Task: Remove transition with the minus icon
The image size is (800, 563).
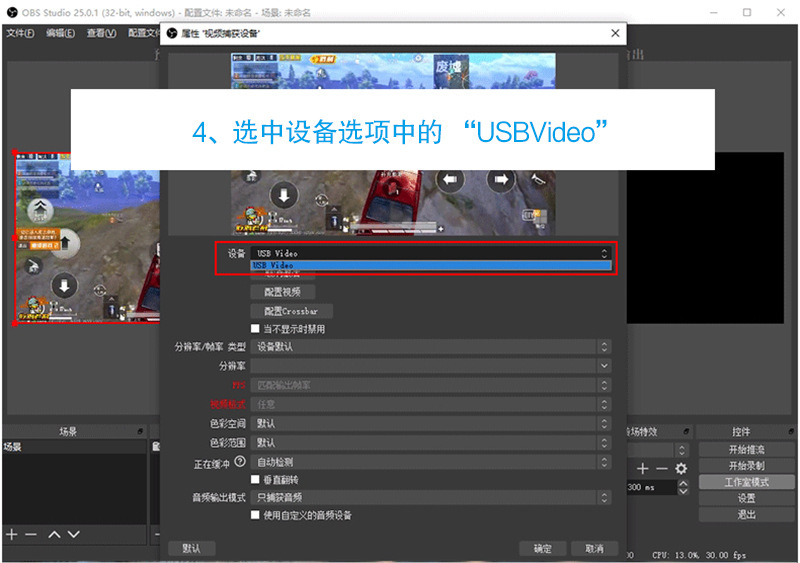Action: pyautogui.click(x=662, y=469)
